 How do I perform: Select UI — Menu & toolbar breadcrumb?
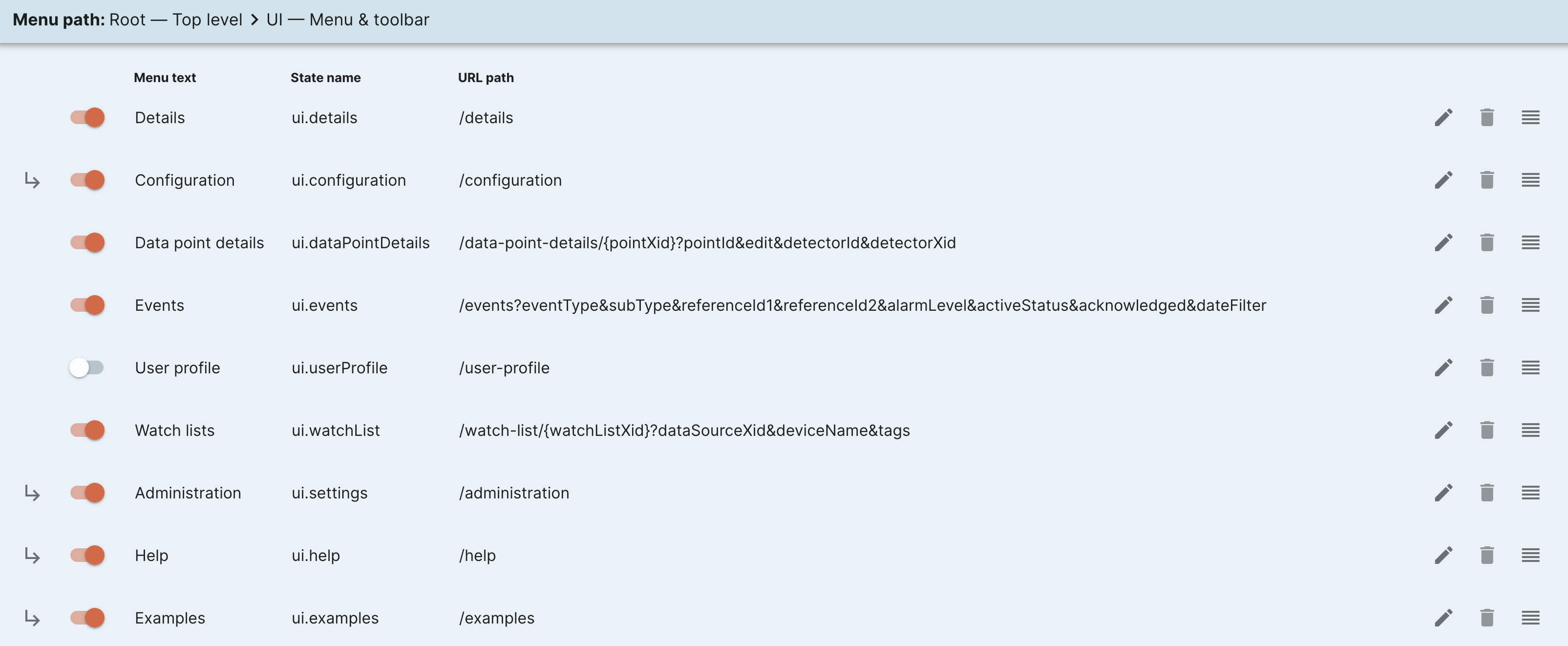click(348, 20)
